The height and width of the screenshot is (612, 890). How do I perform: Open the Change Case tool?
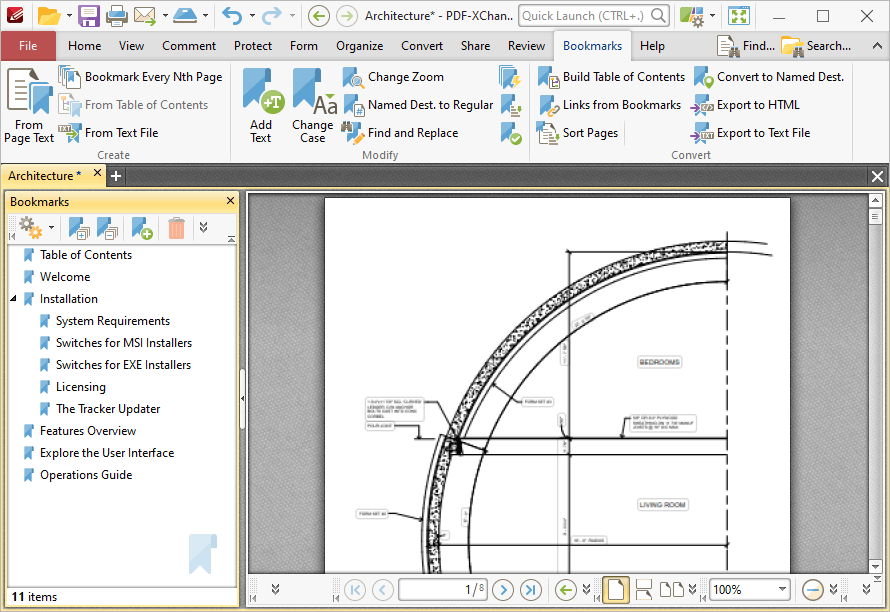tap(313, 105)
